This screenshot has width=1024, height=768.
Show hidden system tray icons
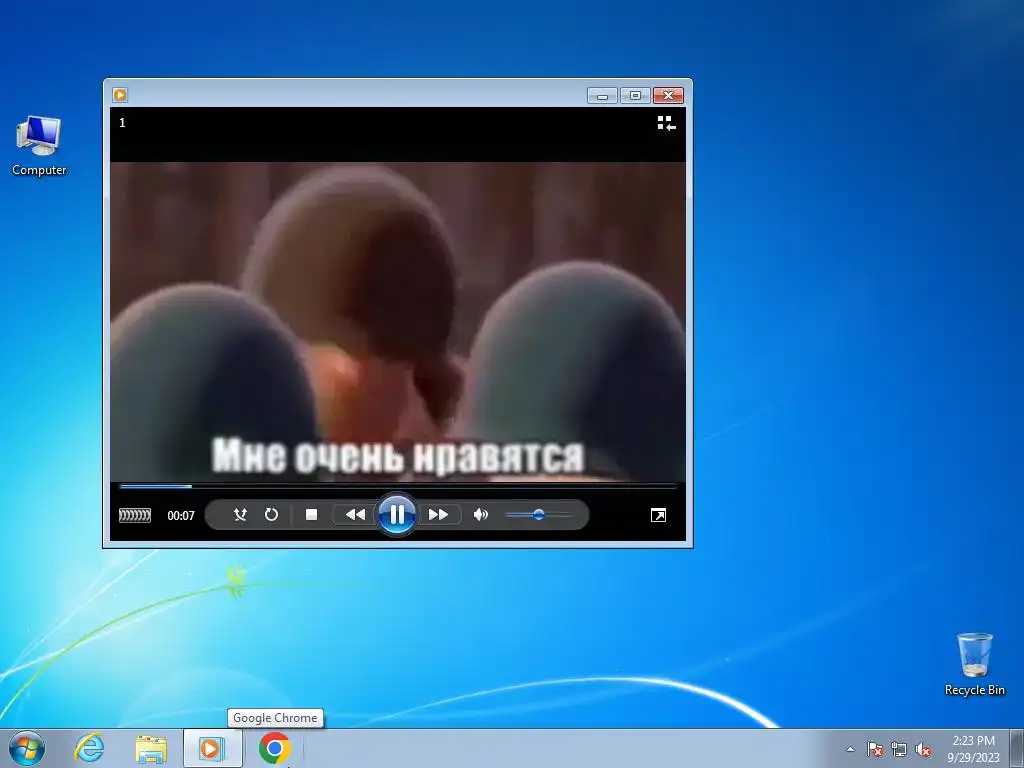(x=850, y=749)
